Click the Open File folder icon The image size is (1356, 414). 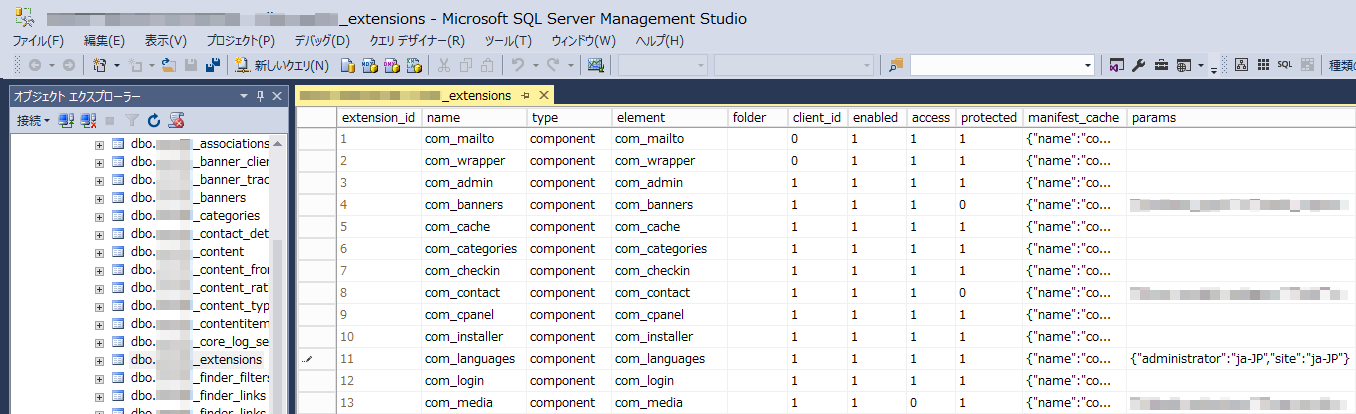(169, 65)
